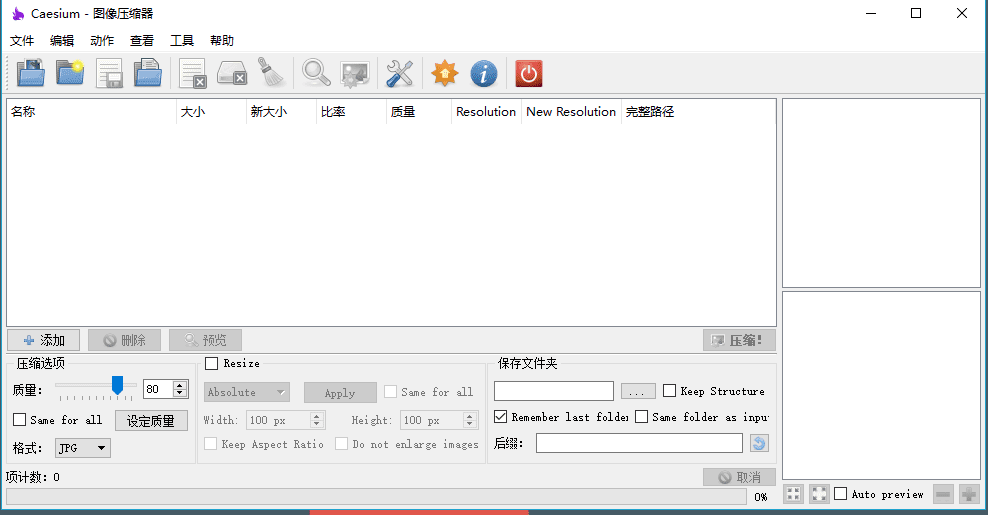
Task: Click the quality slider handle
Action: pyautogui.click(x=117, y=385)
